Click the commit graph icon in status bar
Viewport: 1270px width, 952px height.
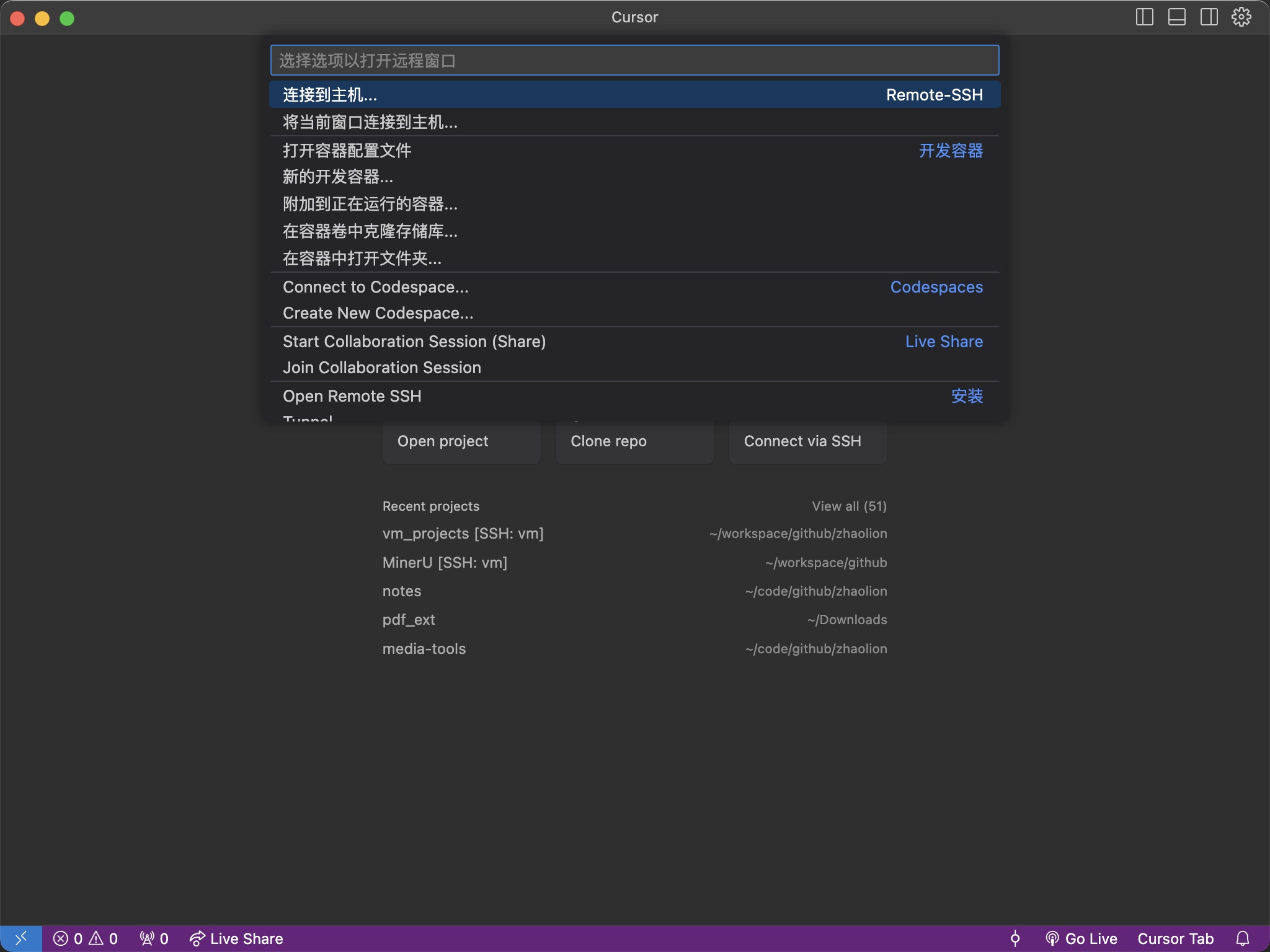click(x=1015, y=938)
